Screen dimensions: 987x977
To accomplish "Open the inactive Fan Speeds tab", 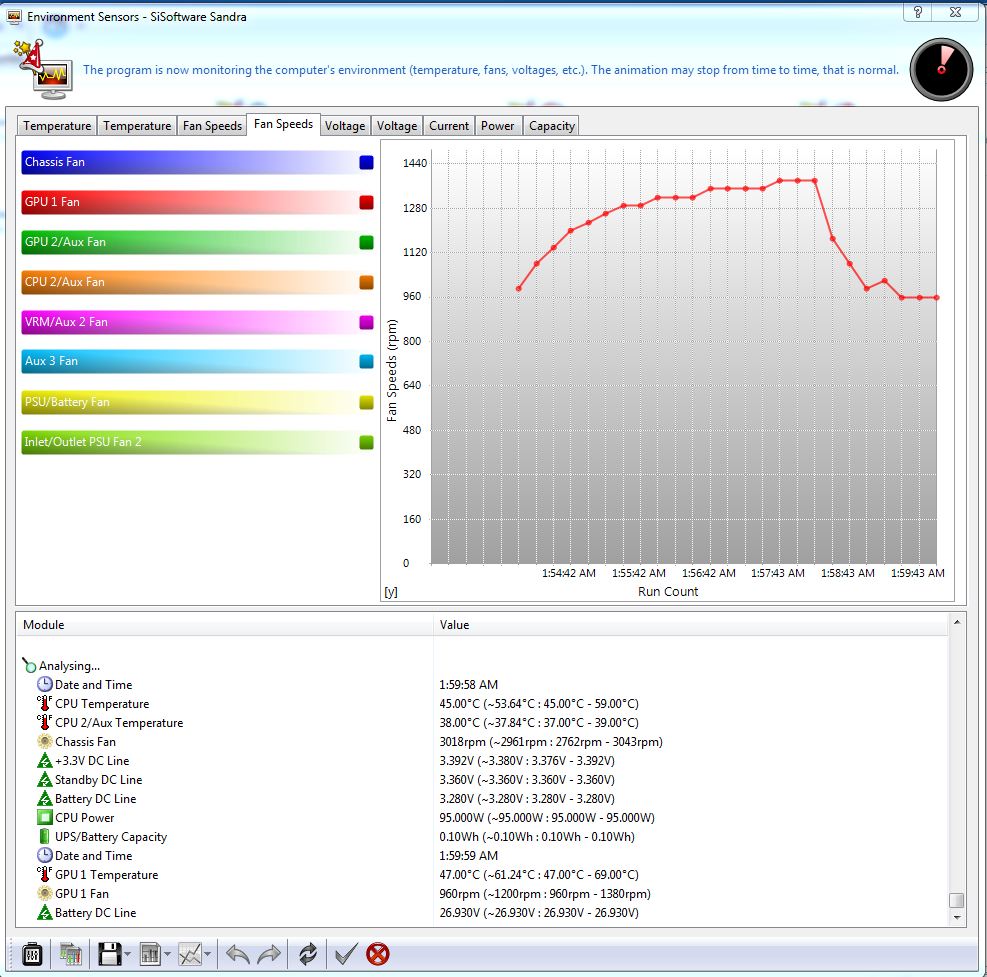I will (212, 126).
